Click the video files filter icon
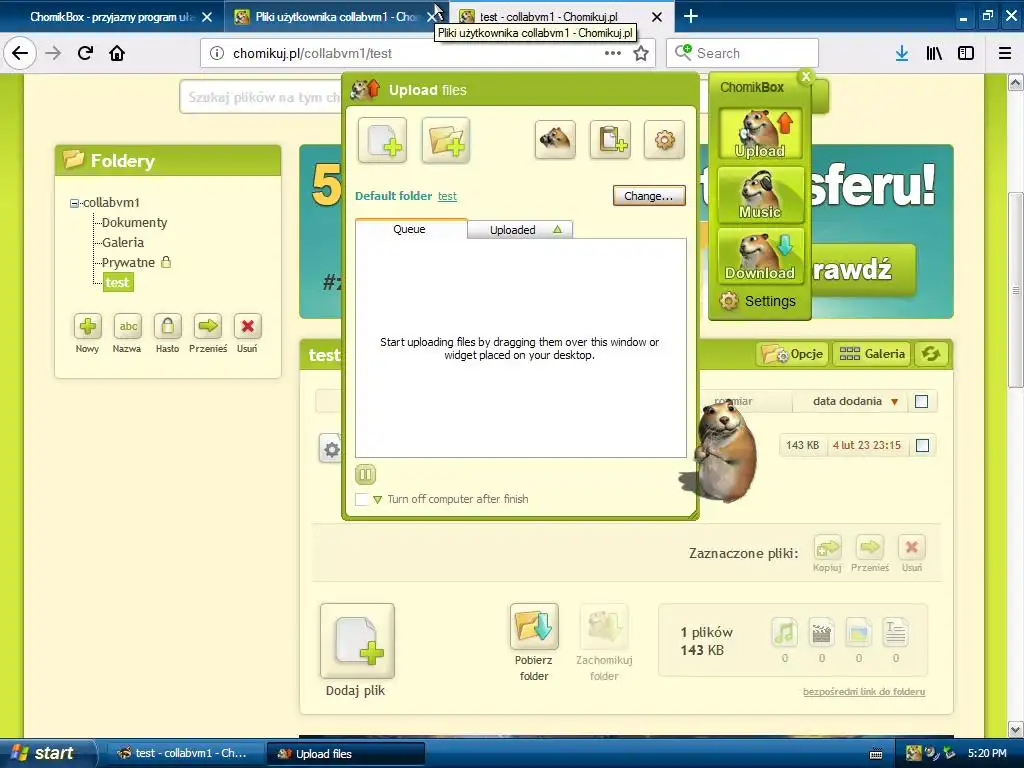Viewport: 1024px width, 768px height. pos(822,632)
